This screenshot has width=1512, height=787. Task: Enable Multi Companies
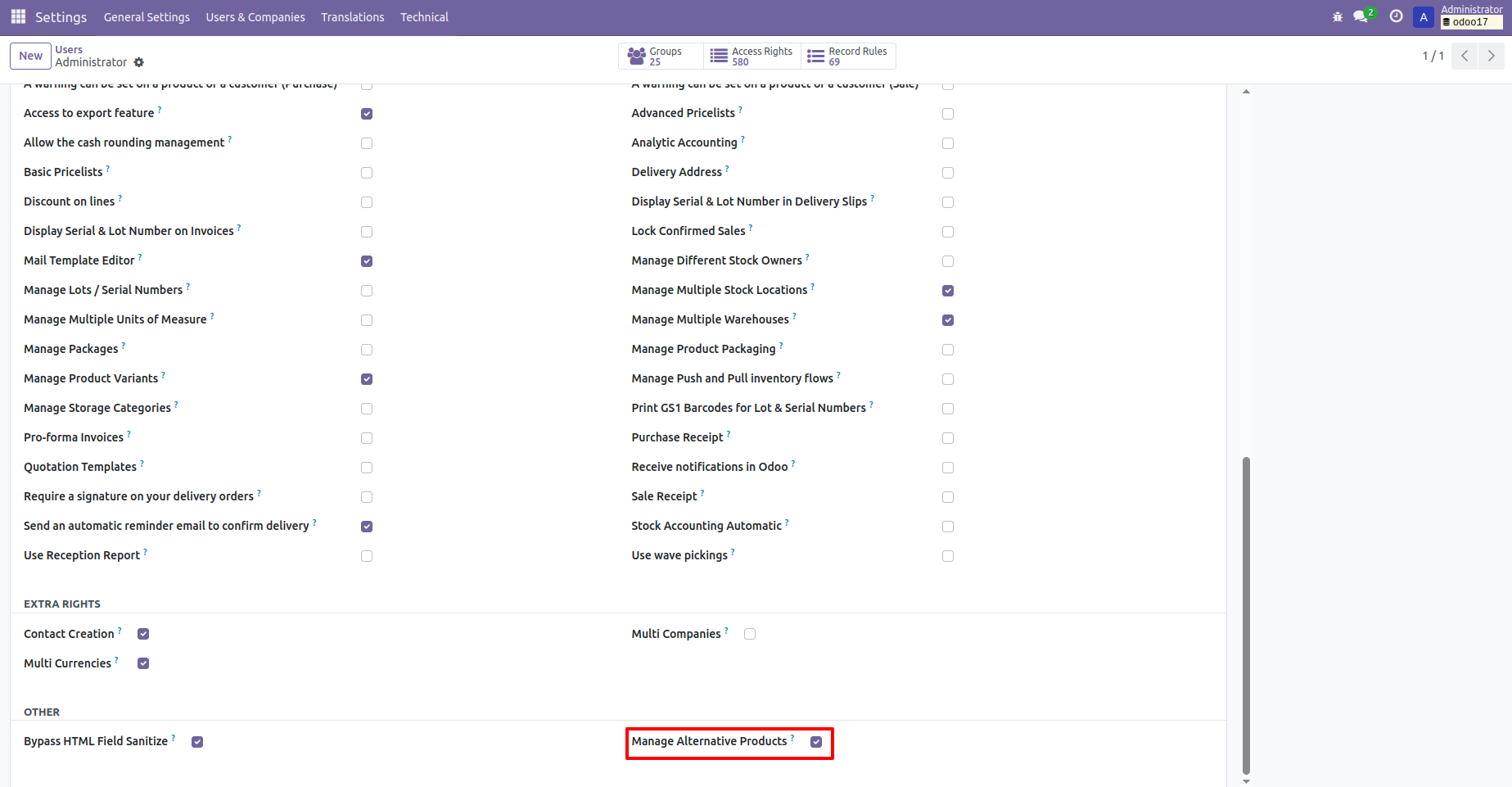pyautogui.click(x=749, y=633)
